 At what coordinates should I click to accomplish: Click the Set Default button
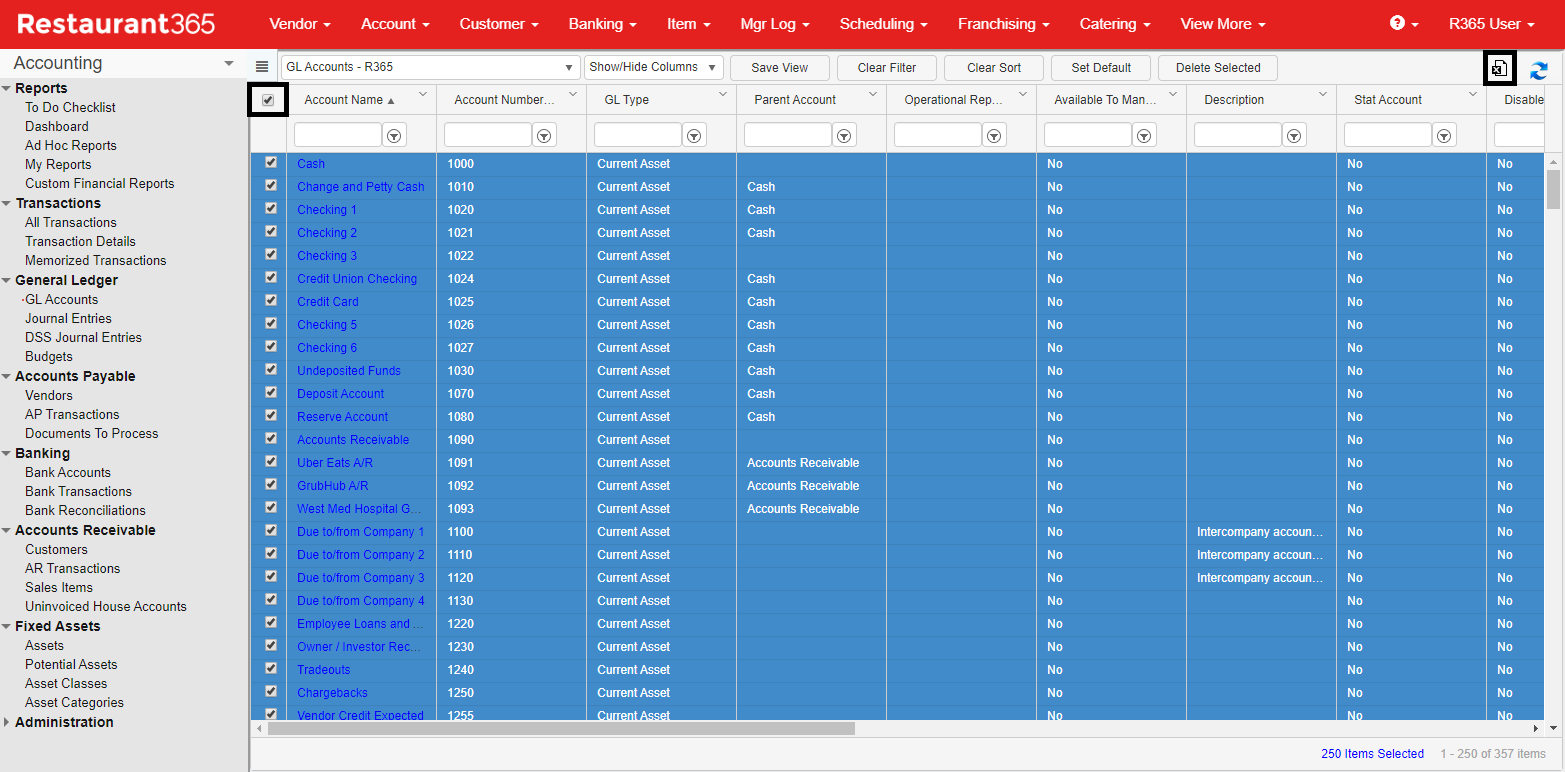(1101, 68)
